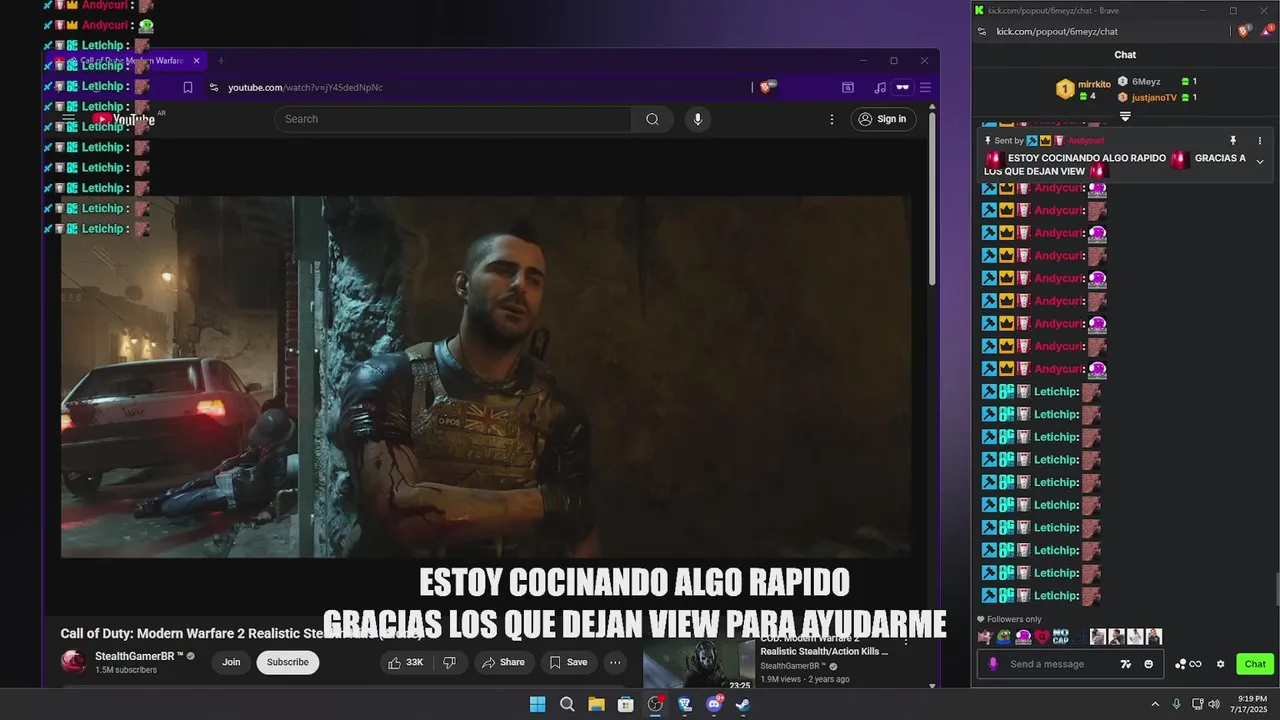Click mirrkito in gift leaderboard
Image resolution: width=1280 pixels, height=720 pixels.
1095,84
